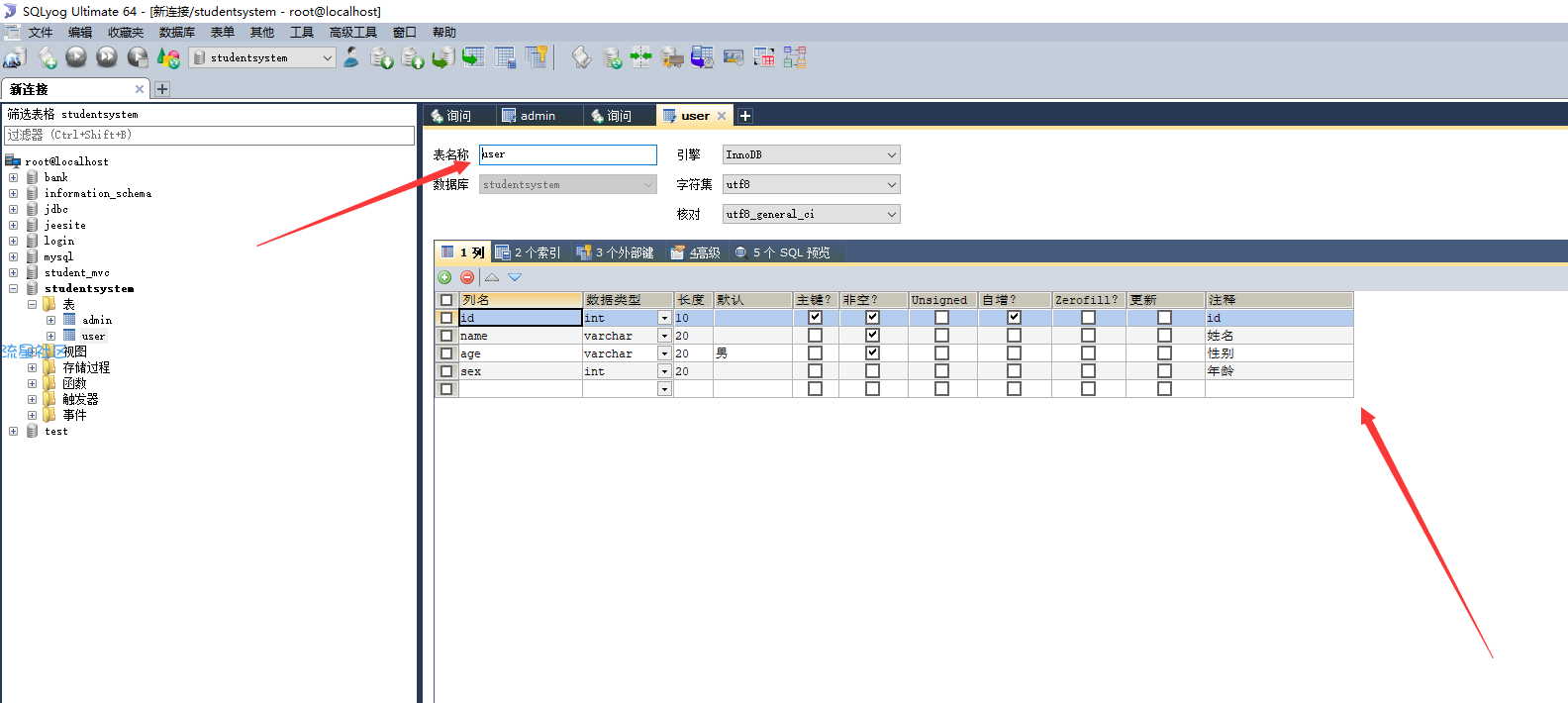Open the schema designer icon in toolbar
1568x703 pixels.
795,57
